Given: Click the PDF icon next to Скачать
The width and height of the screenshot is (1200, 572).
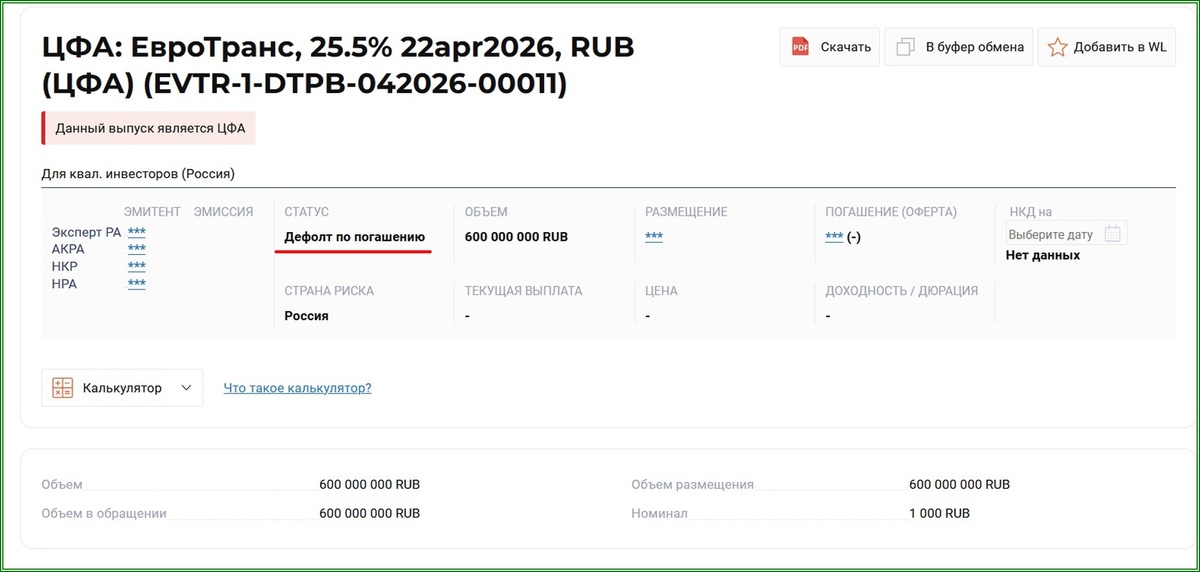Looking at the screenshot, I should click(800, 47).
